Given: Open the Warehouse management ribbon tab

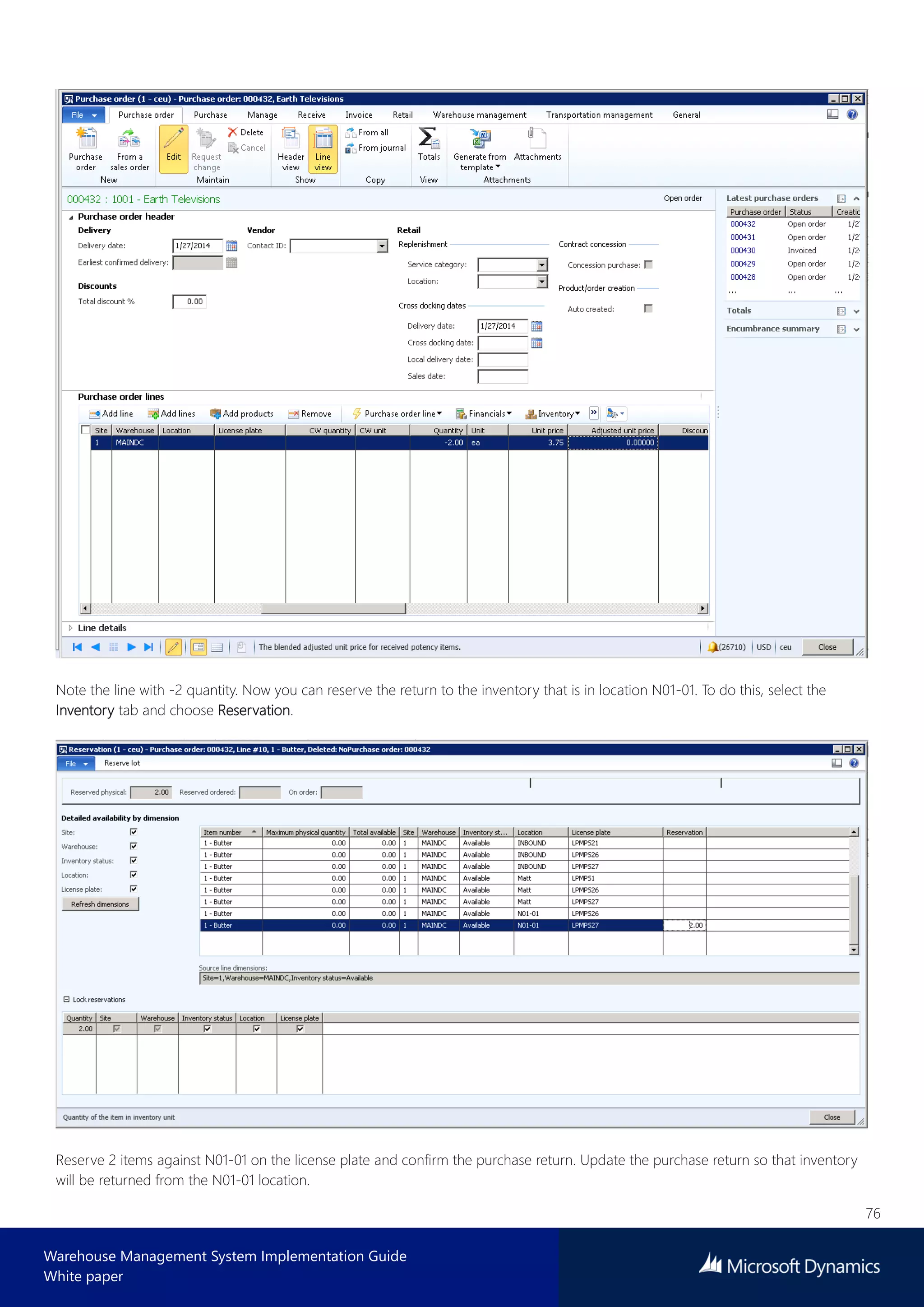Looking at the screenshot, I should (x=480, y=115).
